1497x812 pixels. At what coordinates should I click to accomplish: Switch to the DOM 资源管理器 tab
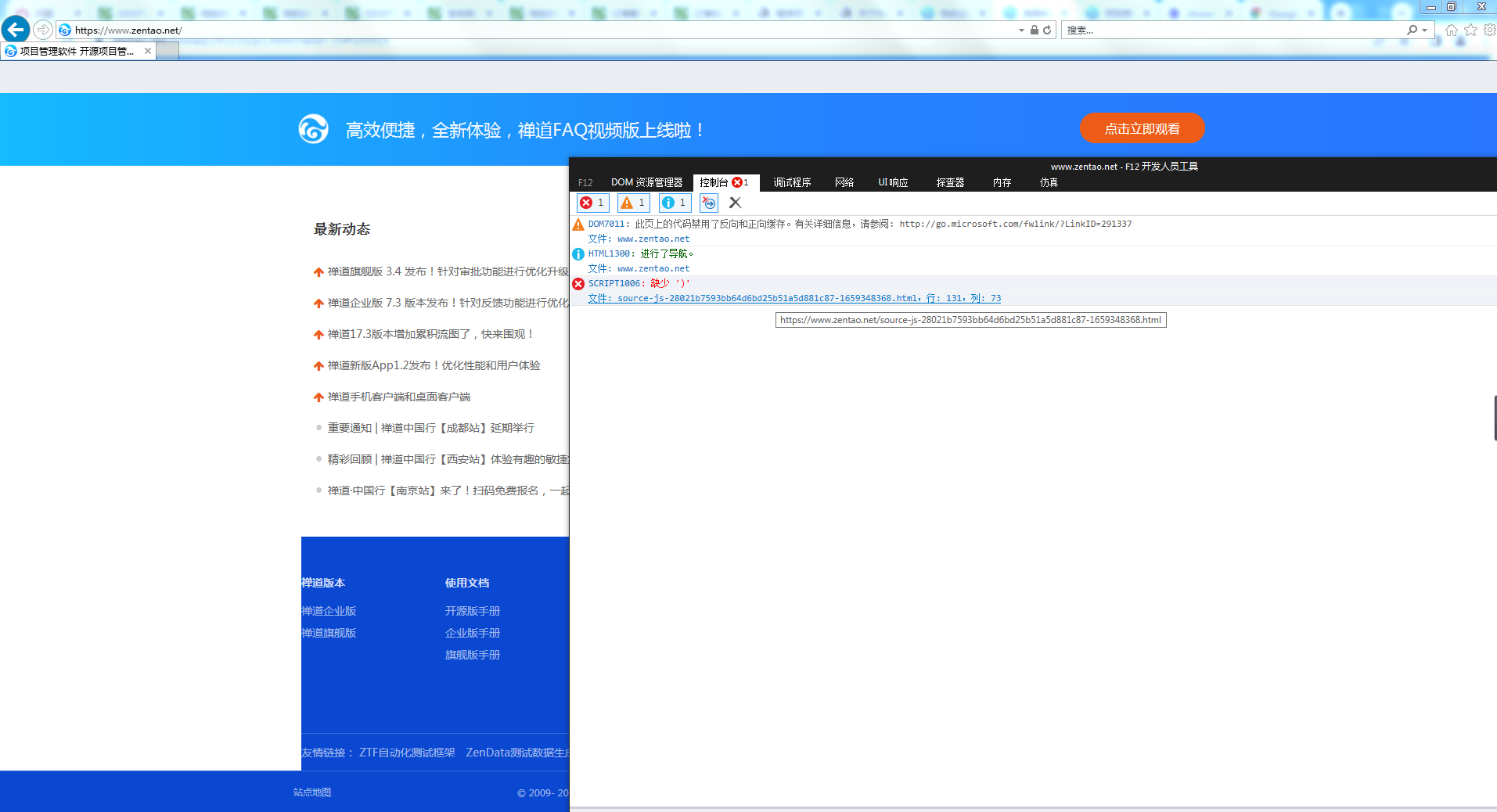646,182
